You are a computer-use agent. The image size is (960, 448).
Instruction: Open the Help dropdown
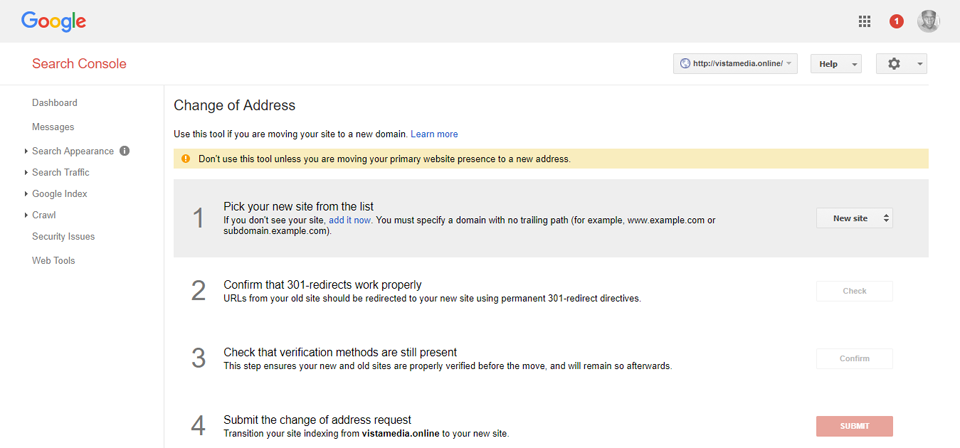click(x=835, y=64)
